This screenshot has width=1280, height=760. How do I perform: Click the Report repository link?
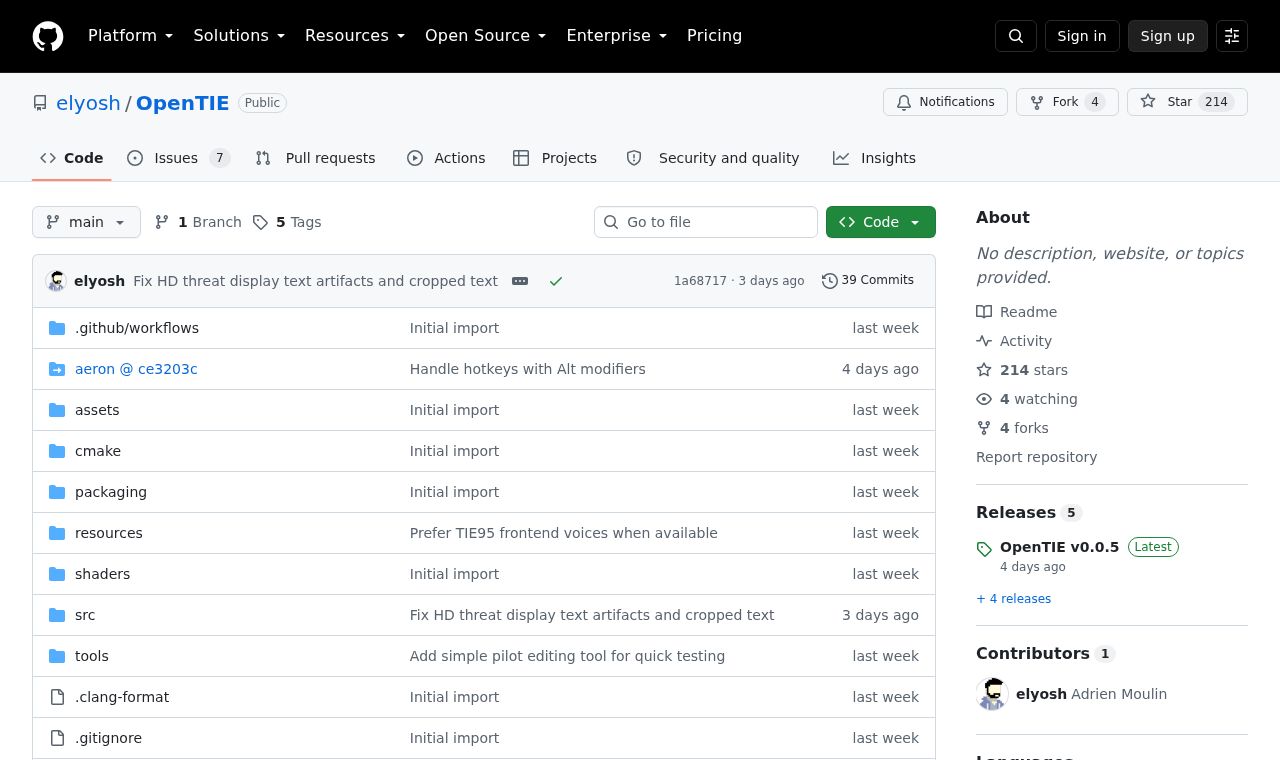coord(1036,457)
